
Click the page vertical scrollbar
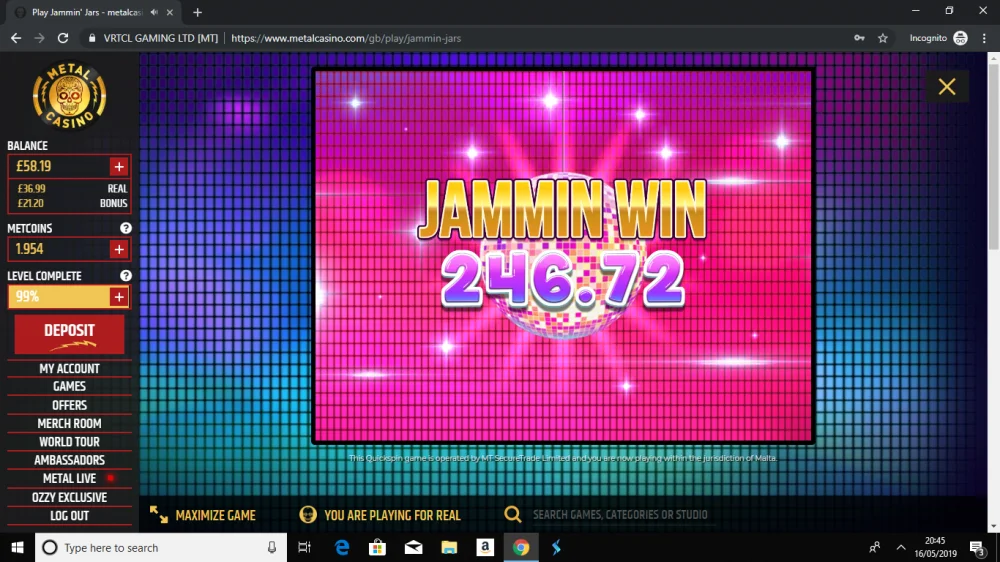(x=993, y=156)
